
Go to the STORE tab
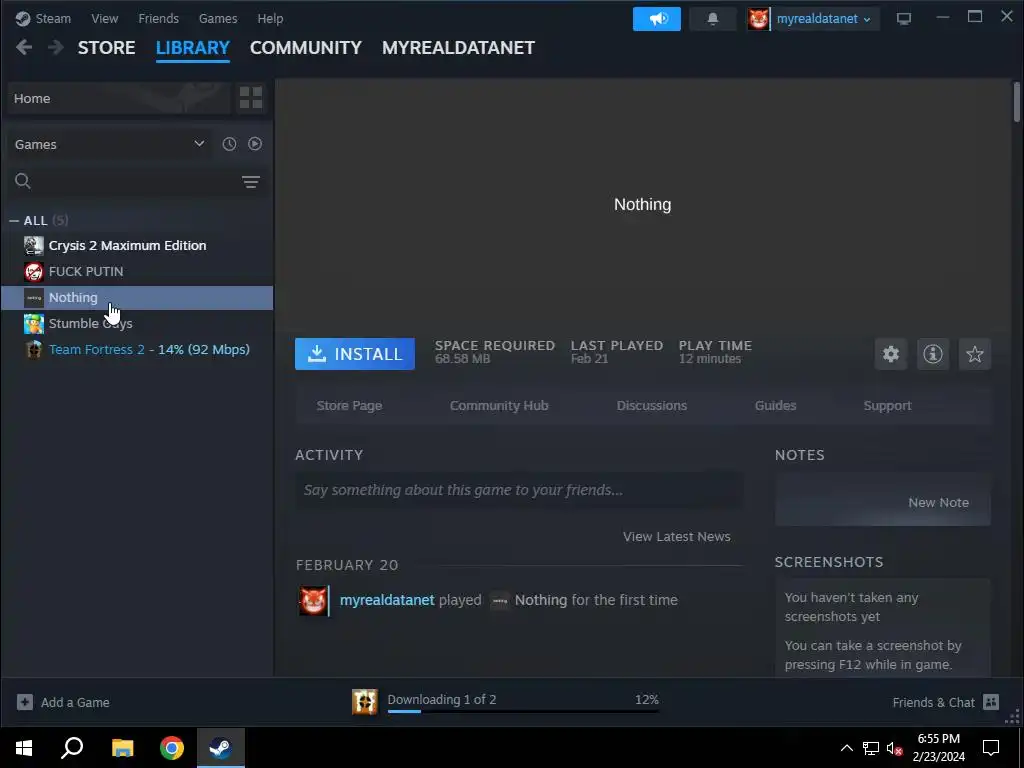point(106,48)
